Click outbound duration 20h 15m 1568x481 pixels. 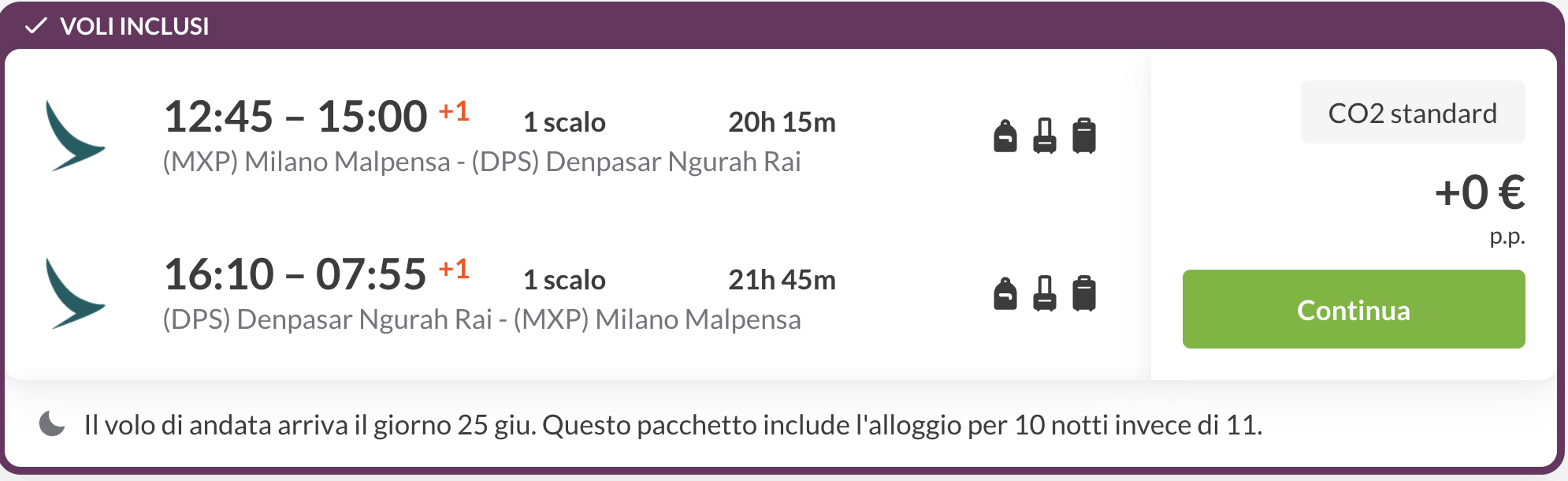[782, 122]
